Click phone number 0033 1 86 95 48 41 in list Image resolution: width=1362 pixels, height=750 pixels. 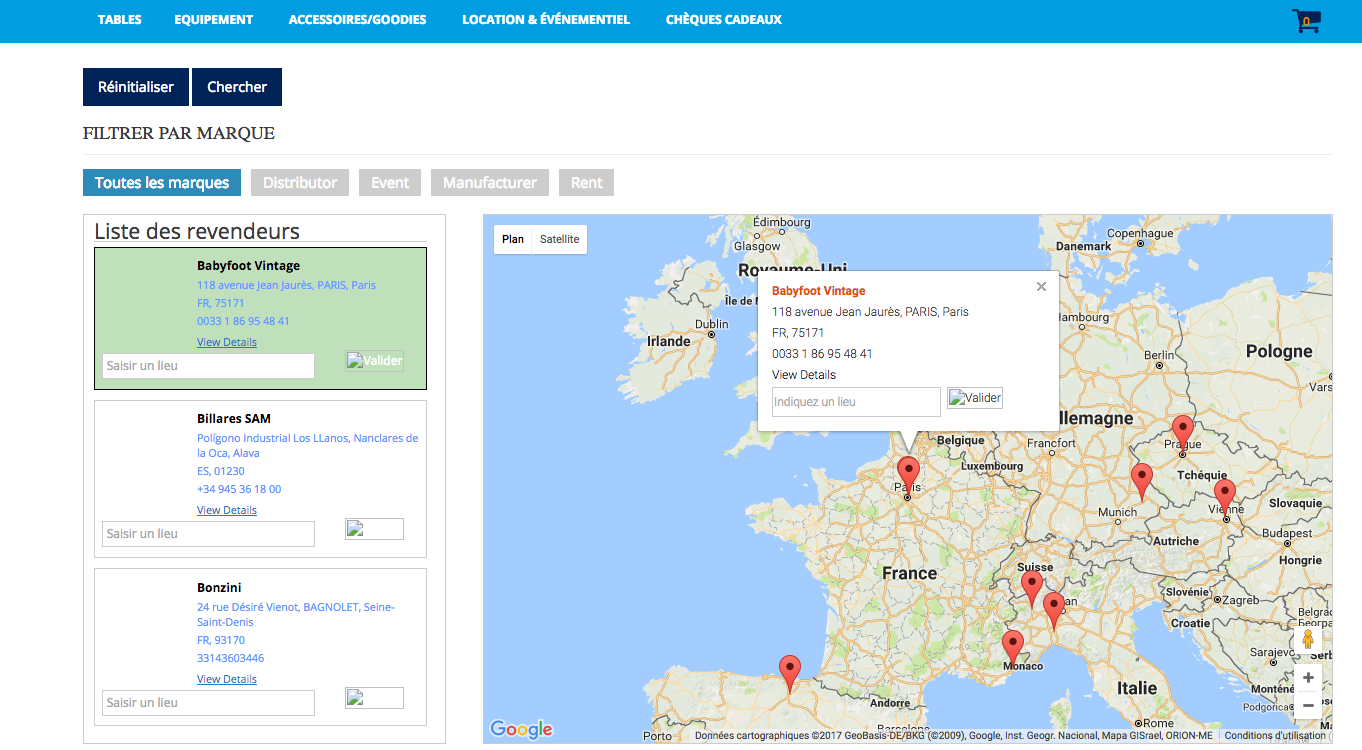point(243,322)
